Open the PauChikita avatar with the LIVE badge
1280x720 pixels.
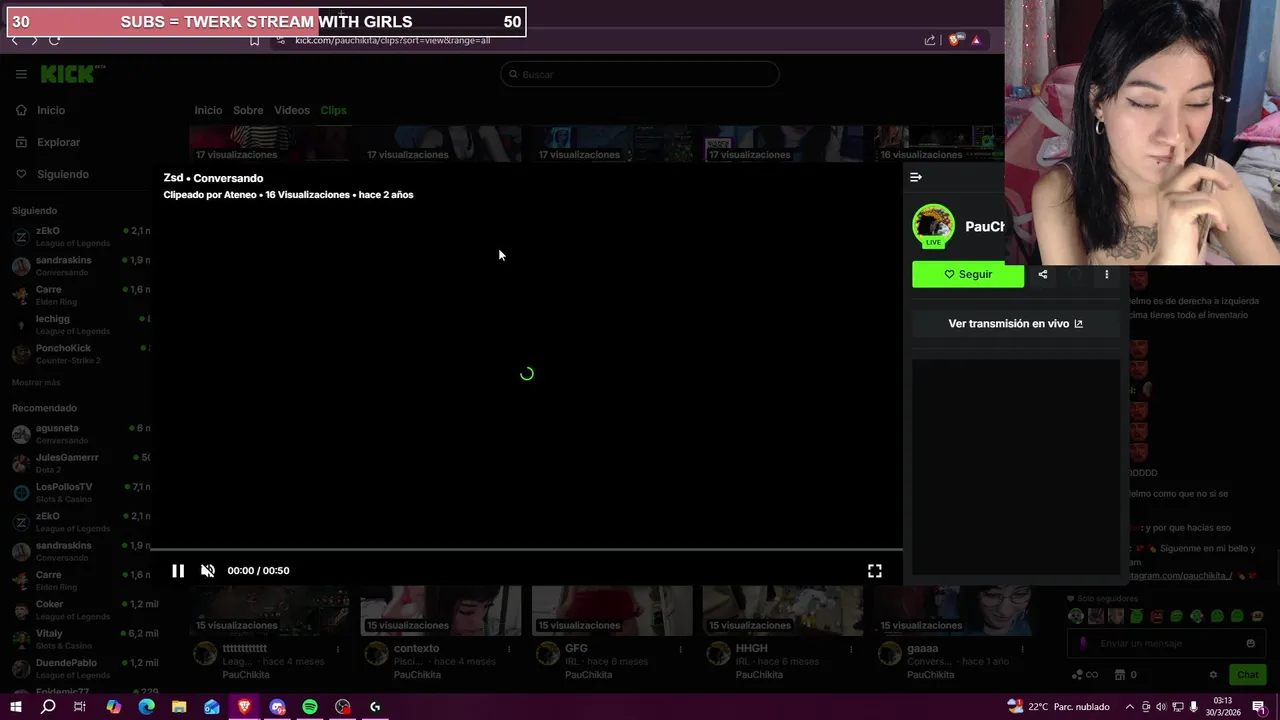pyautogui.click(x=933, y=226)
